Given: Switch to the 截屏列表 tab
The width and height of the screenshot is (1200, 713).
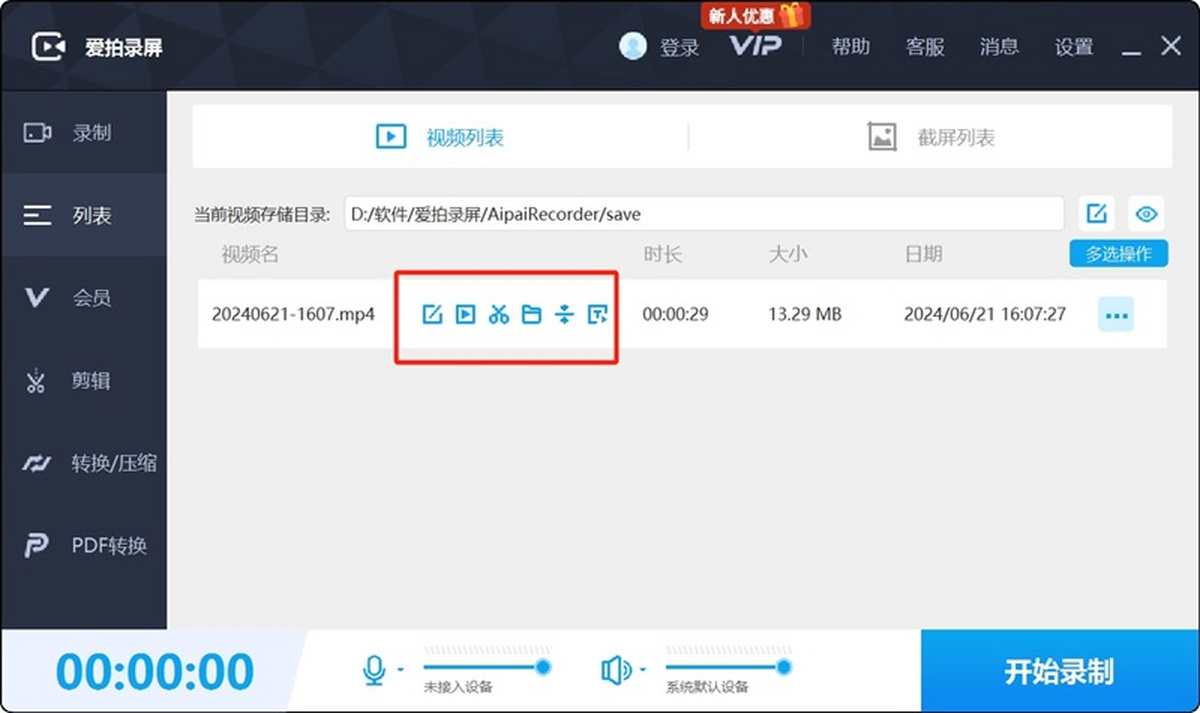Looking at the screenshot, I should pos(931,137).
